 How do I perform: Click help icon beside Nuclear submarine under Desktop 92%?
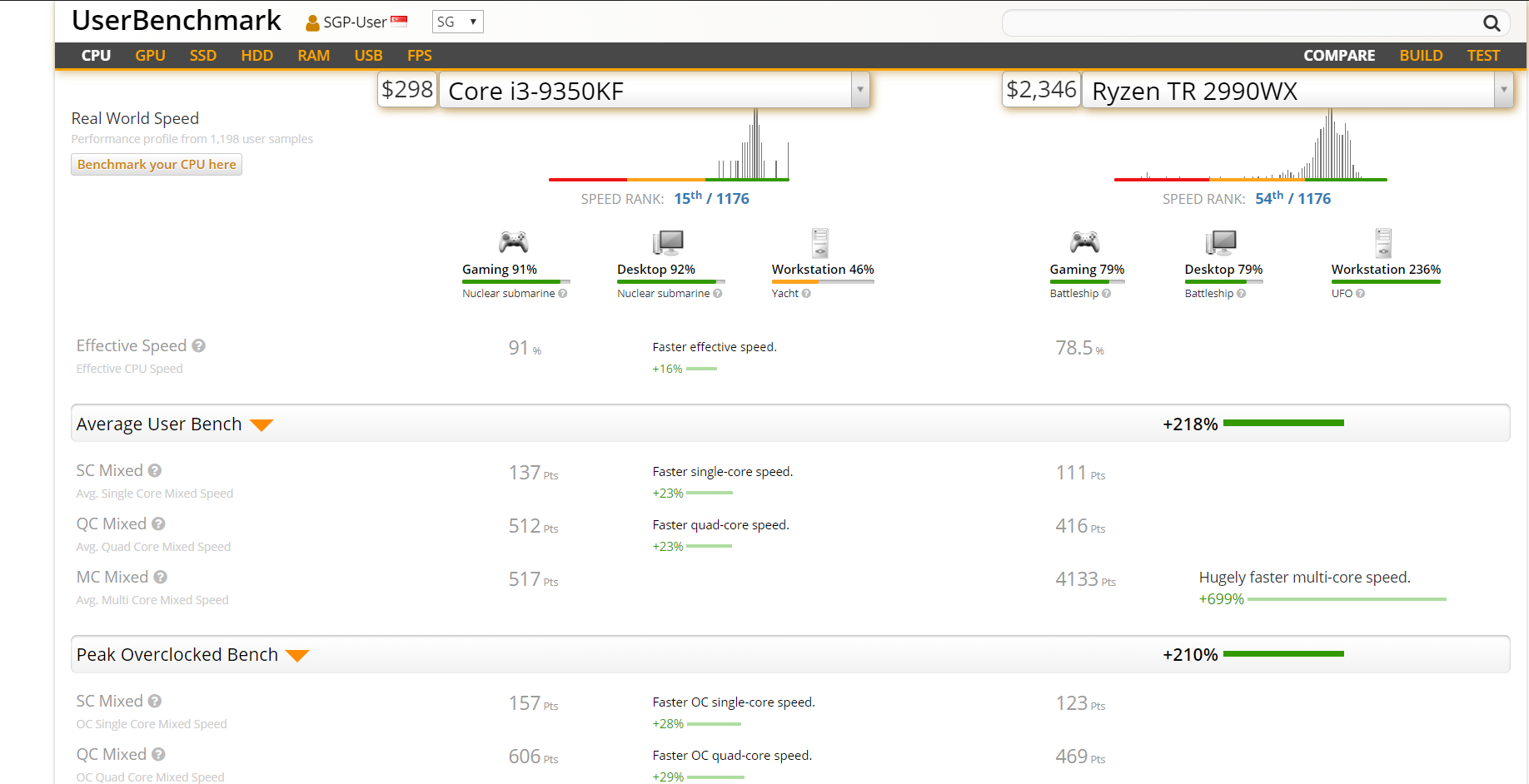coord(718,294)
